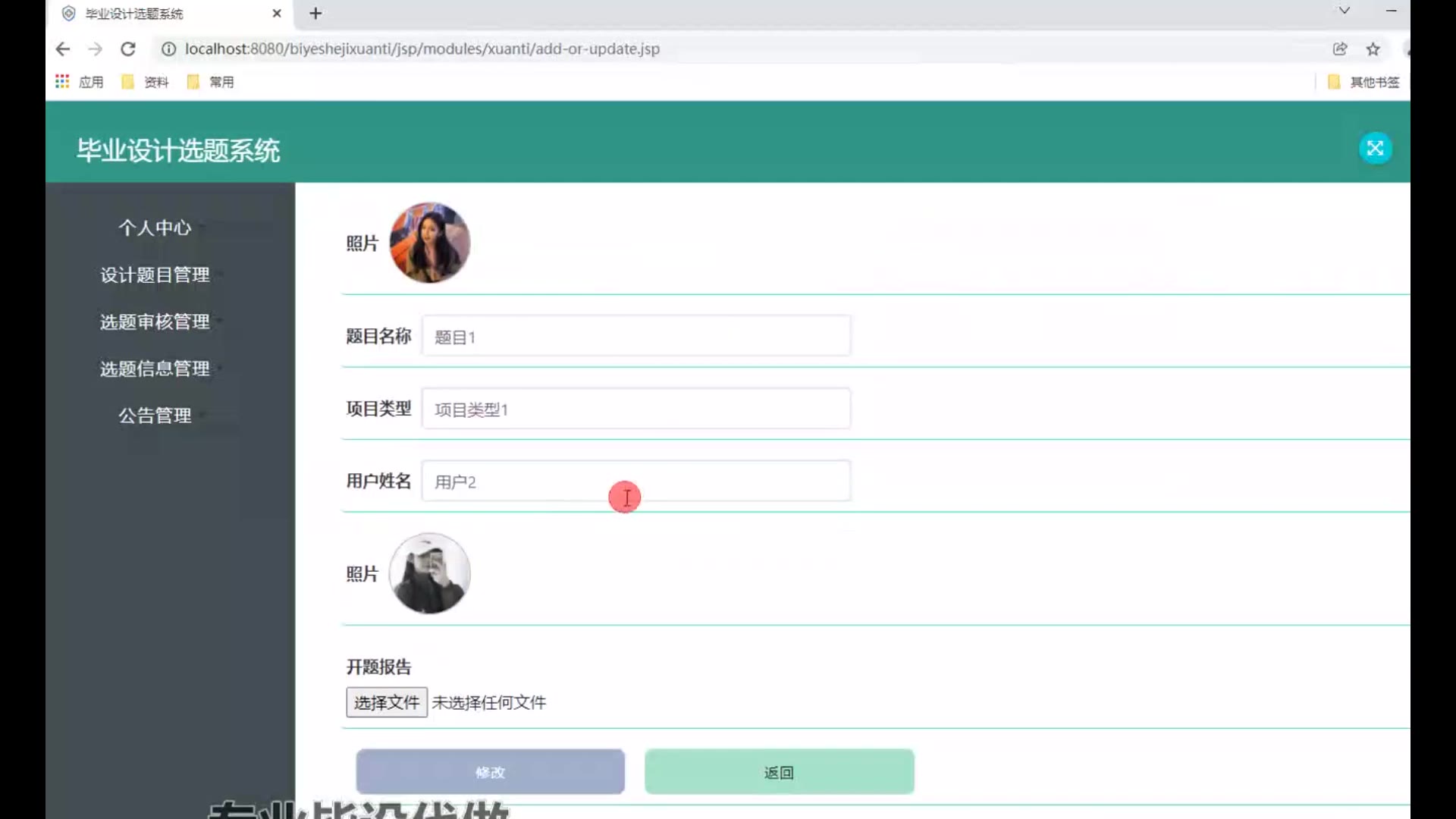1456x819 pixels.
Task: Open 选题审核管理 in the sidebar
Action: [x=155, y=322]
